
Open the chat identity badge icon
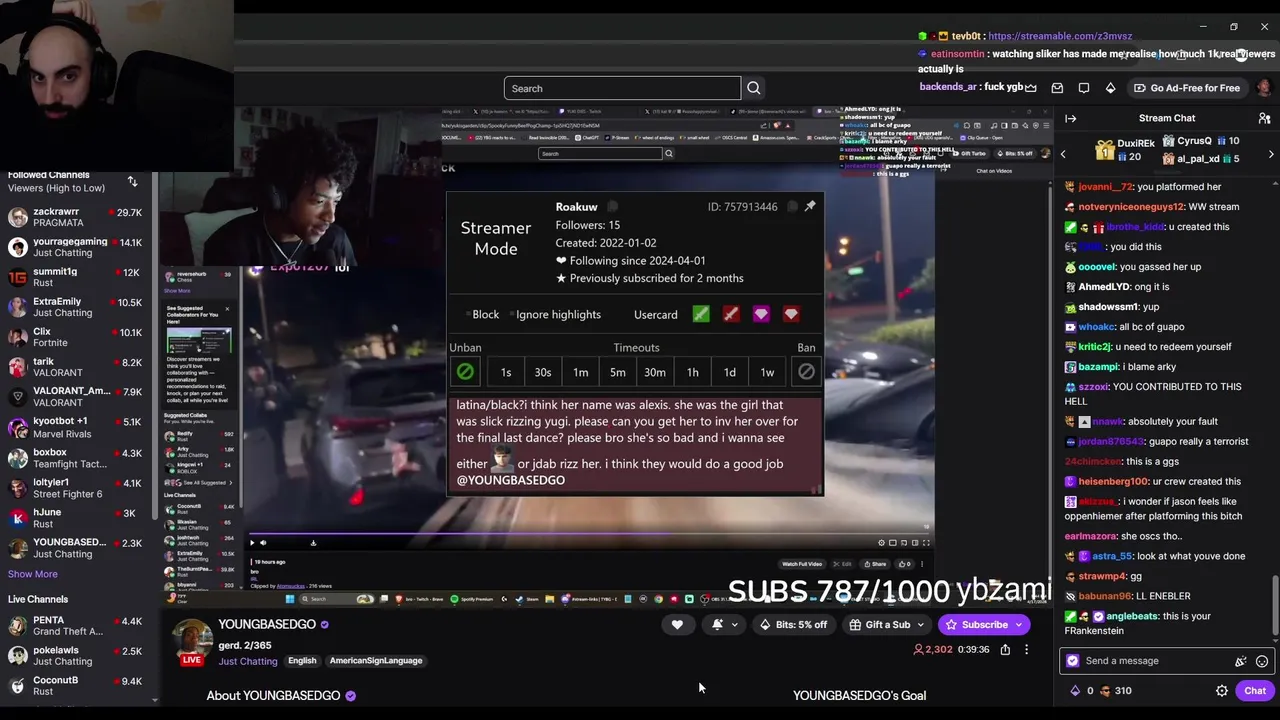tap(1073, 661)
